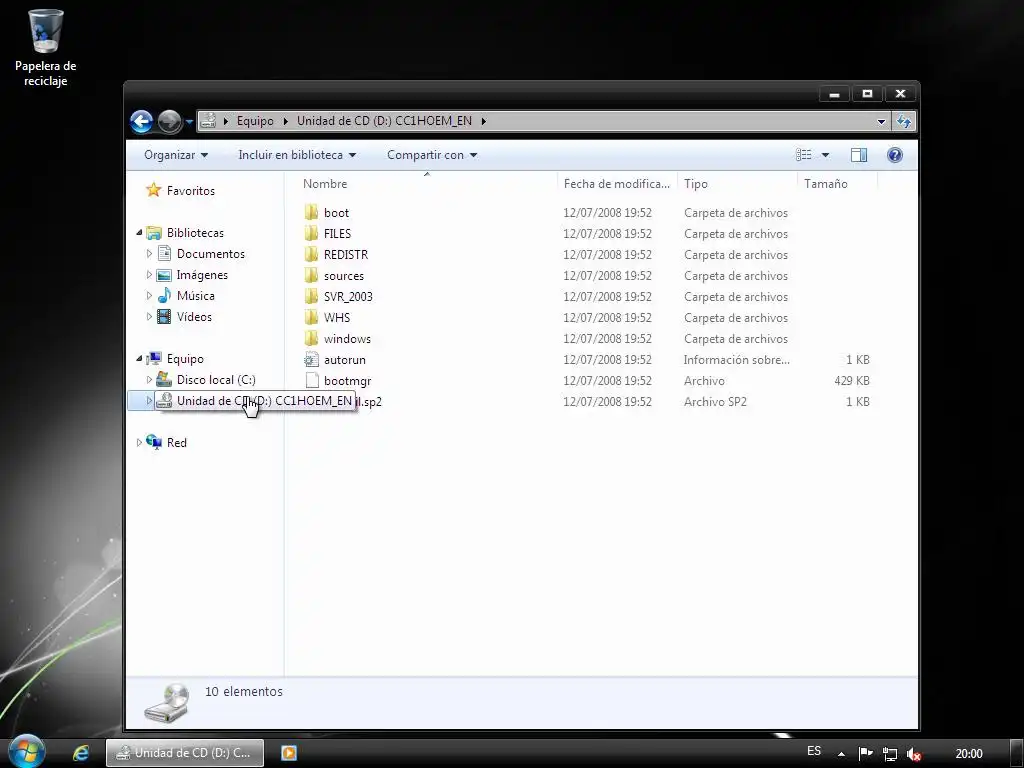The image size is (1024, 768).
Task: Click the ES language indicator
Action: (x=814, y=751)
